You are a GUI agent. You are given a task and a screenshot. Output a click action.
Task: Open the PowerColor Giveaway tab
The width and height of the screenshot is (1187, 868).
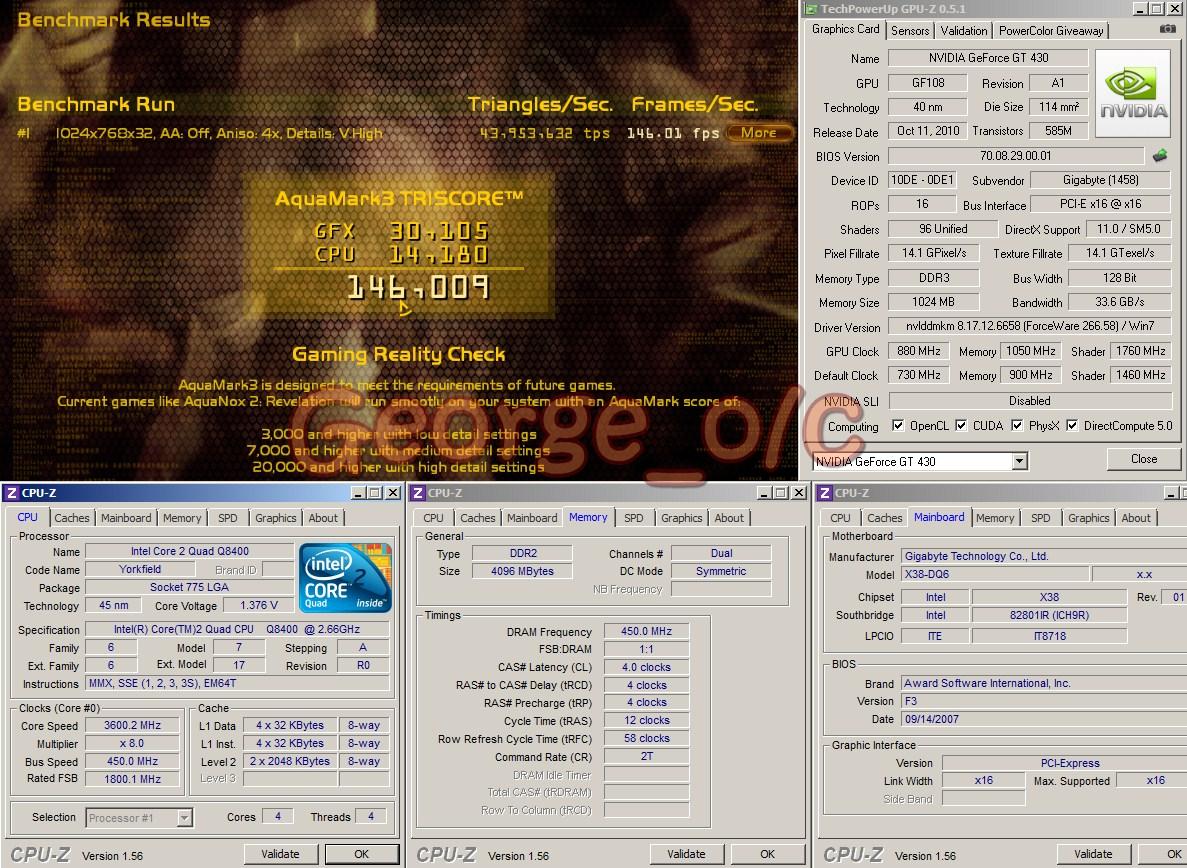(1051, 30)
